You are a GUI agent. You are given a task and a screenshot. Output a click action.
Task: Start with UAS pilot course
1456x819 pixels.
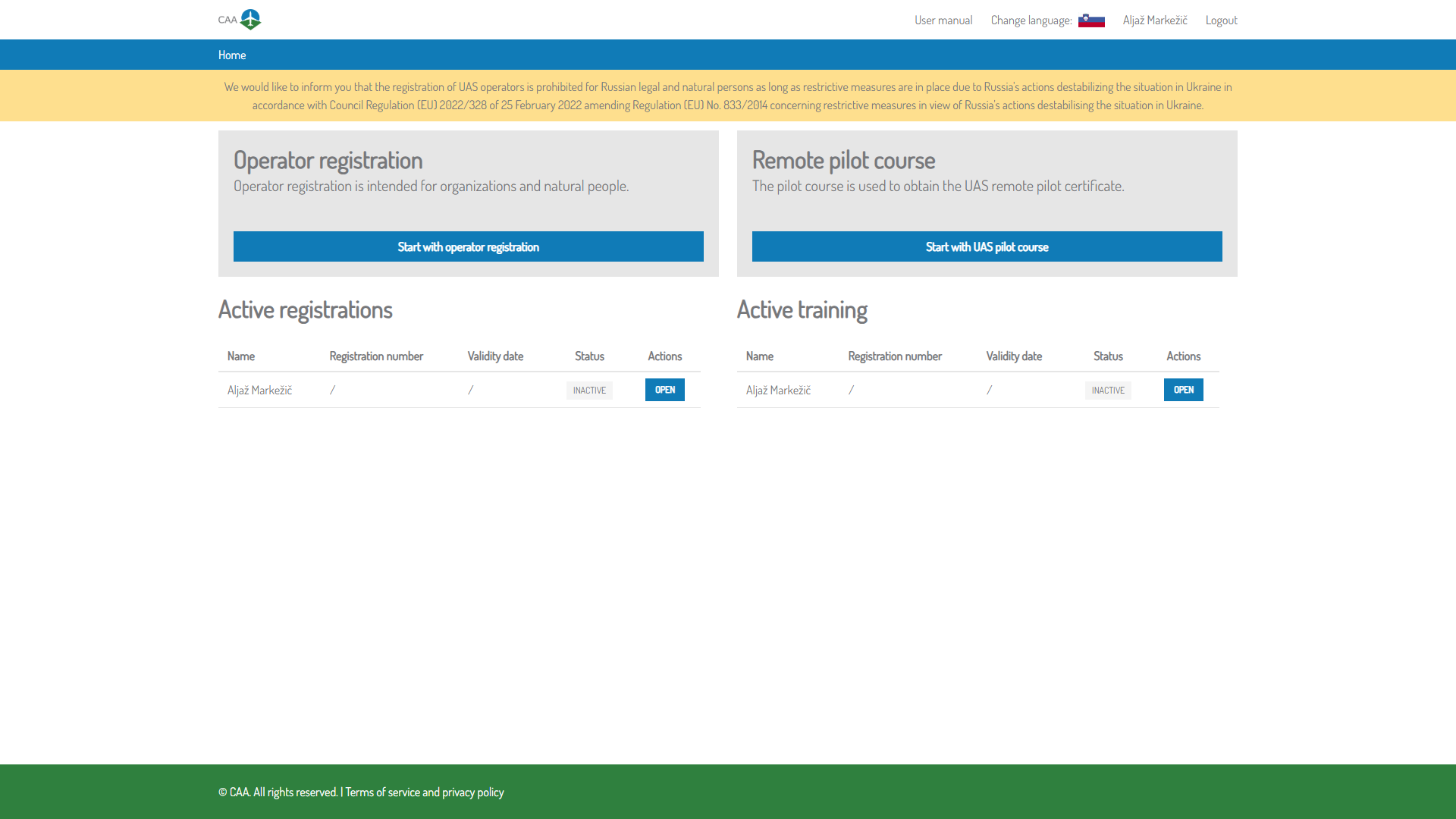(987, 246)
